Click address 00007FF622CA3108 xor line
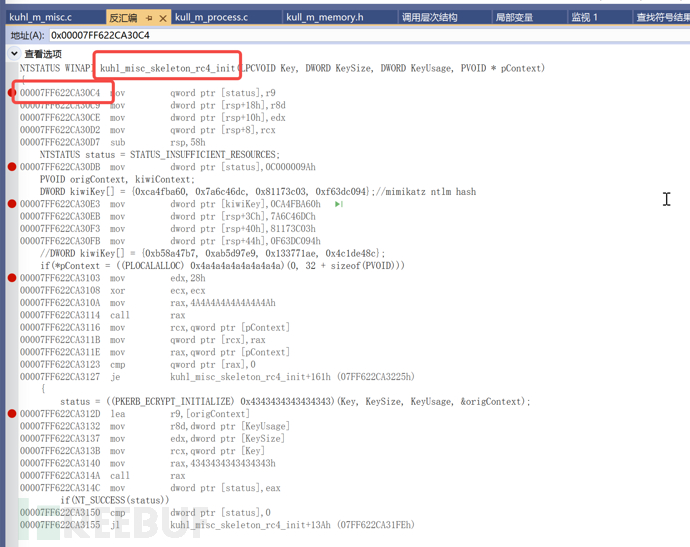690x547 pixels. click(x=60, y=290)
